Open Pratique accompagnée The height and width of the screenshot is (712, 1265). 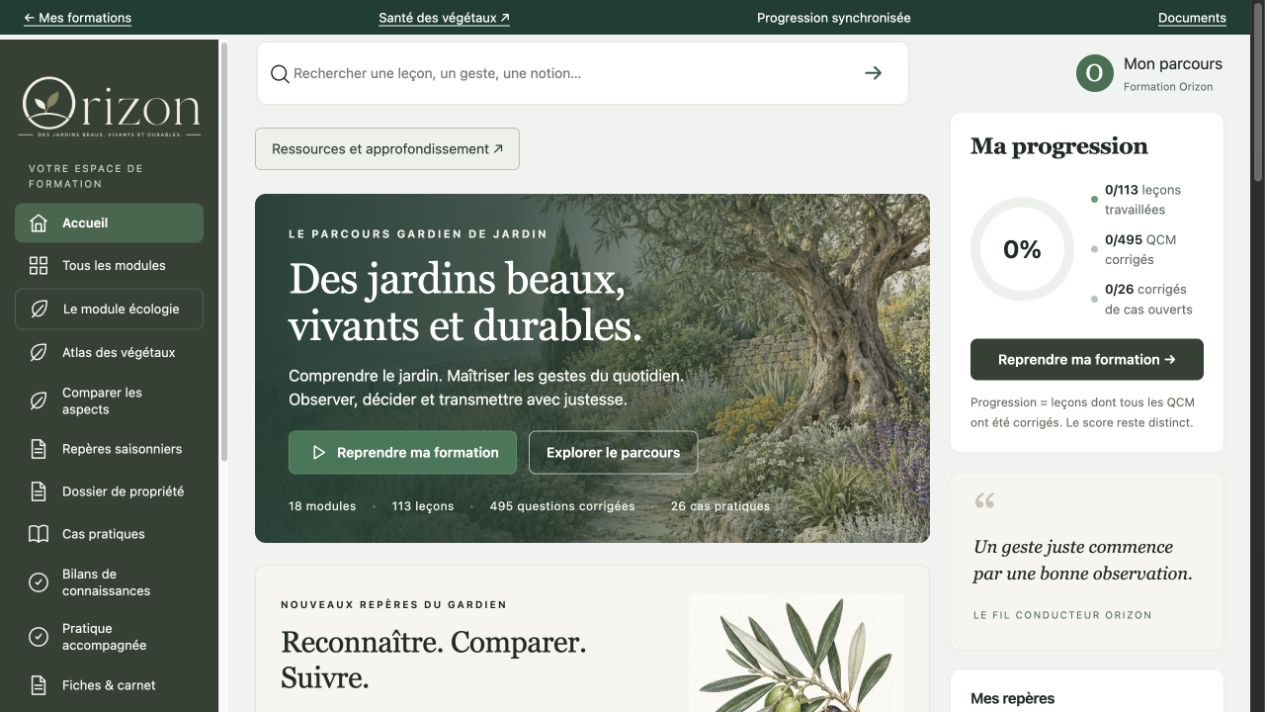click(109, 637)
